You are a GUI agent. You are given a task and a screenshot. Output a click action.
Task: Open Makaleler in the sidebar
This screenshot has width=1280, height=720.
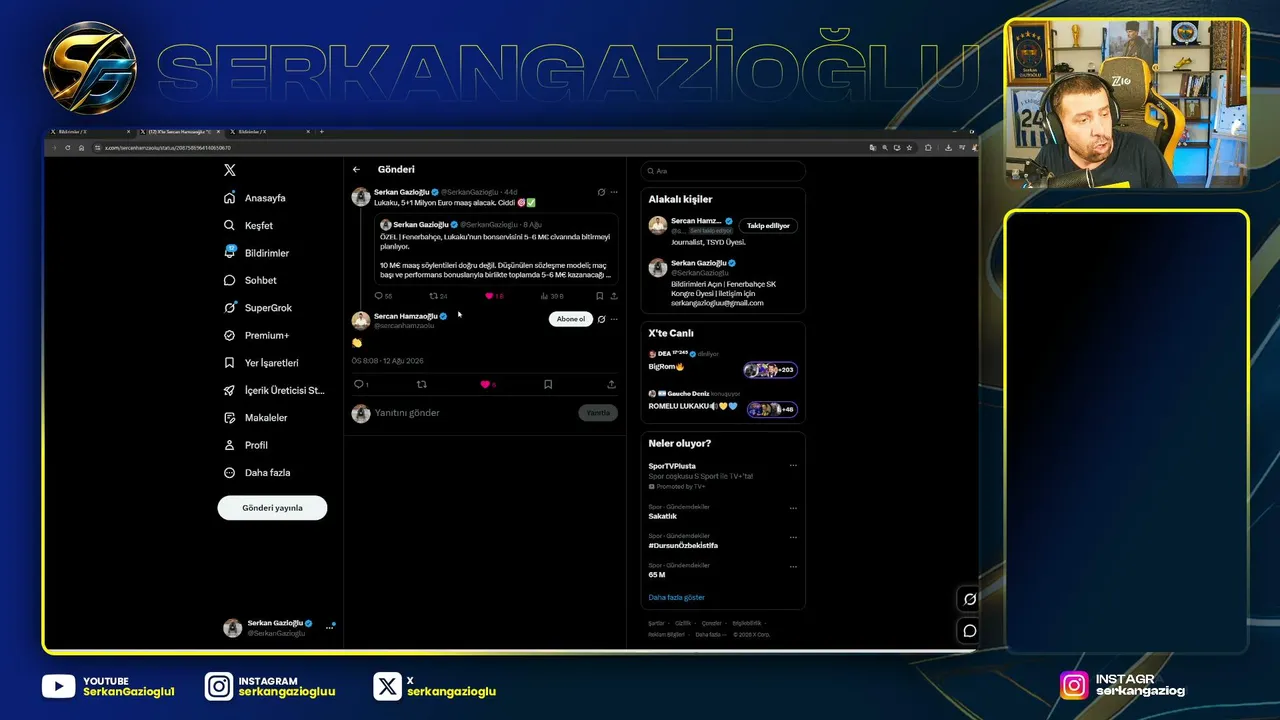click(257, 418)
